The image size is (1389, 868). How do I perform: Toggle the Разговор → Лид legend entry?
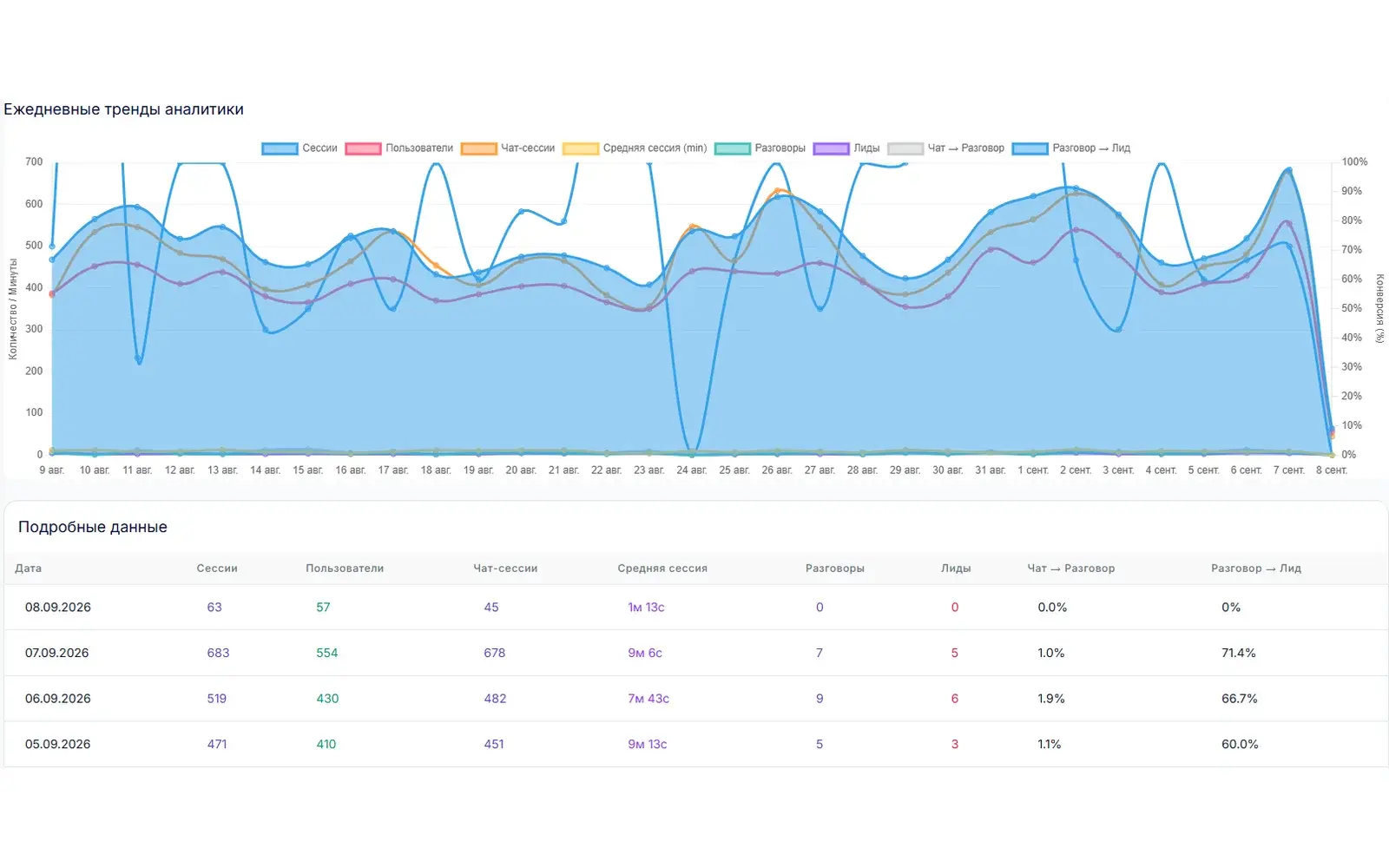tap(1071, 148)
